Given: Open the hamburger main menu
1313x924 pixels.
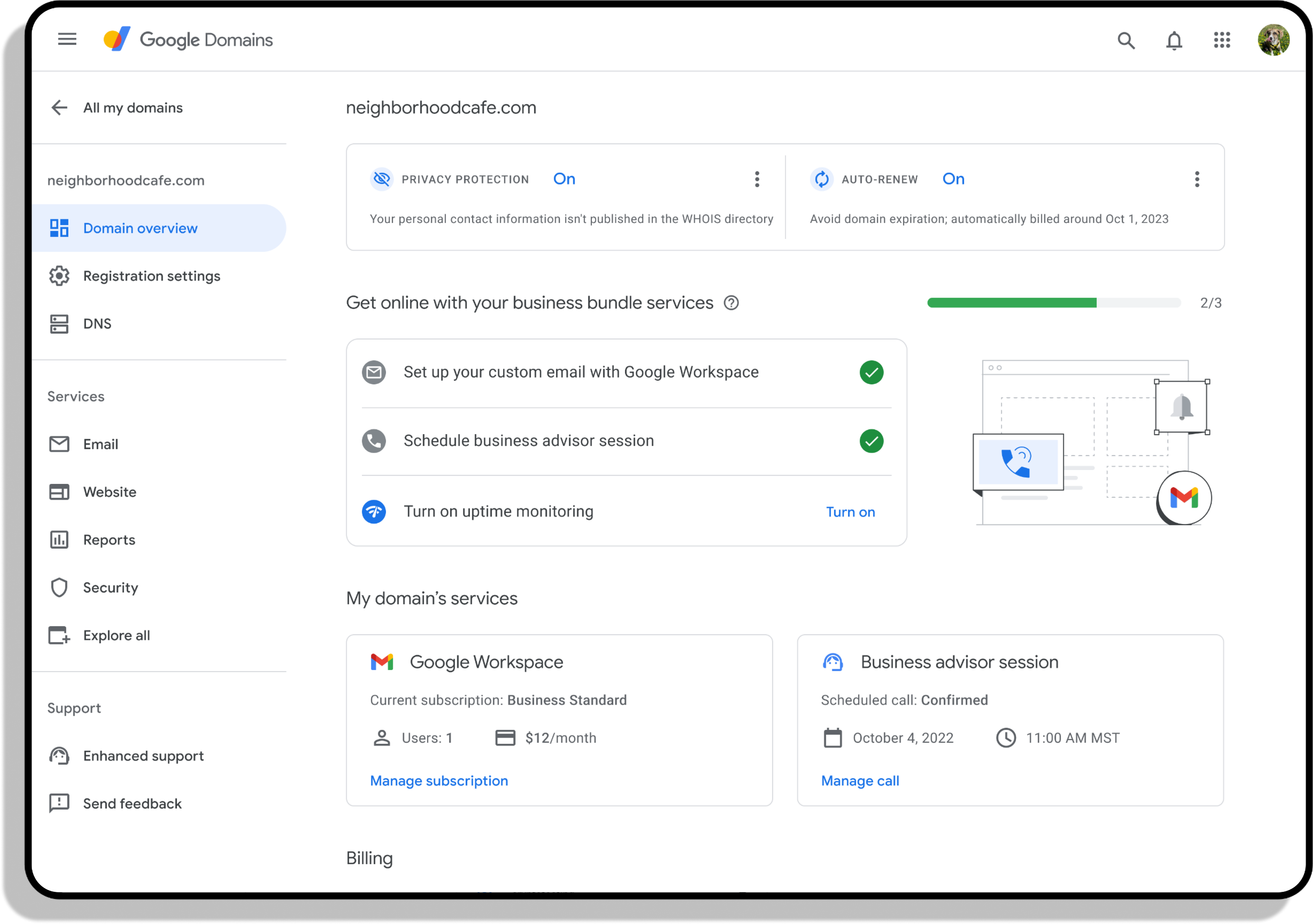Looking at the screenshot, I should click(67, 39).
